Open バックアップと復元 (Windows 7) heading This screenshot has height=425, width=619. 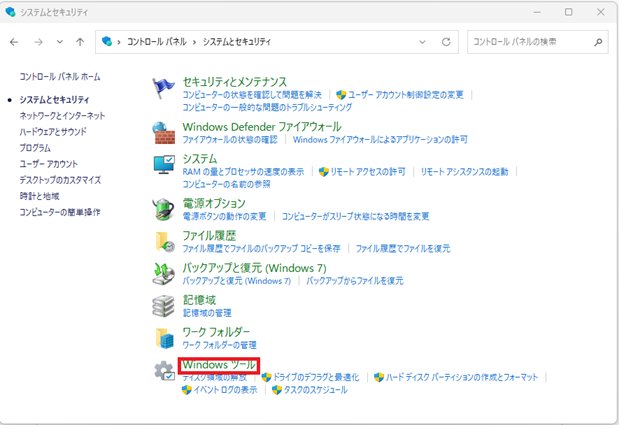[255, 268]
